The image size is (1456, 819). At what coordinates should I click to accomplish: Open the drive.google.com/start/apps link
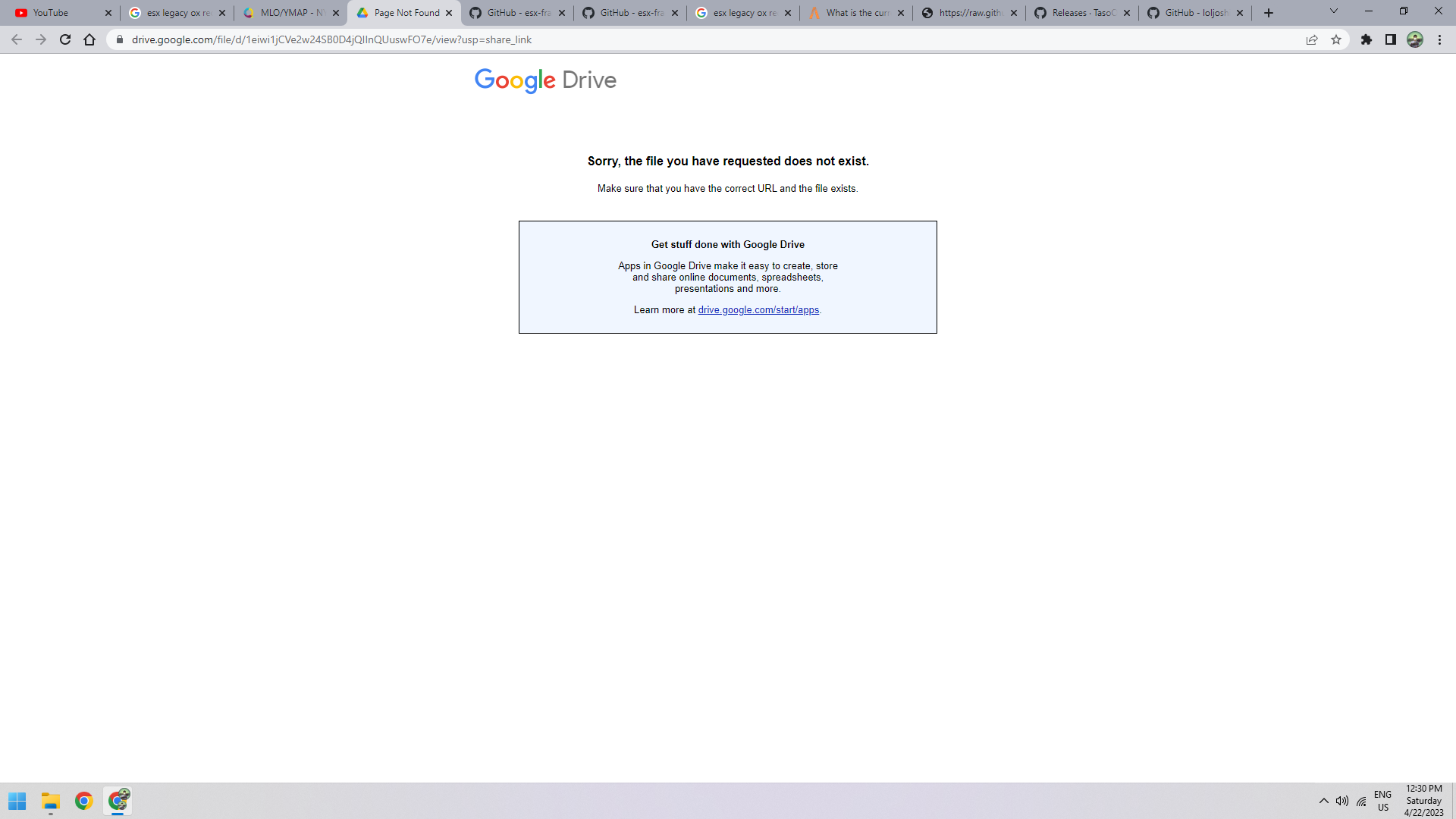pos(758,310)
